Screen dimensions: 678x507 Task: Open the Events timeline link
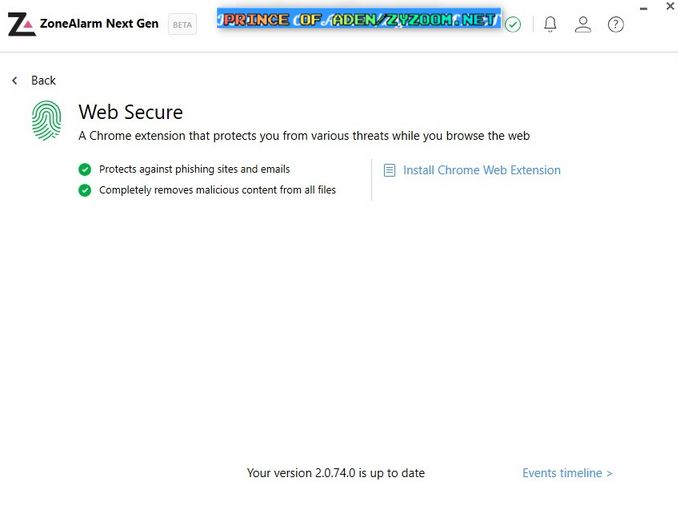567,473
